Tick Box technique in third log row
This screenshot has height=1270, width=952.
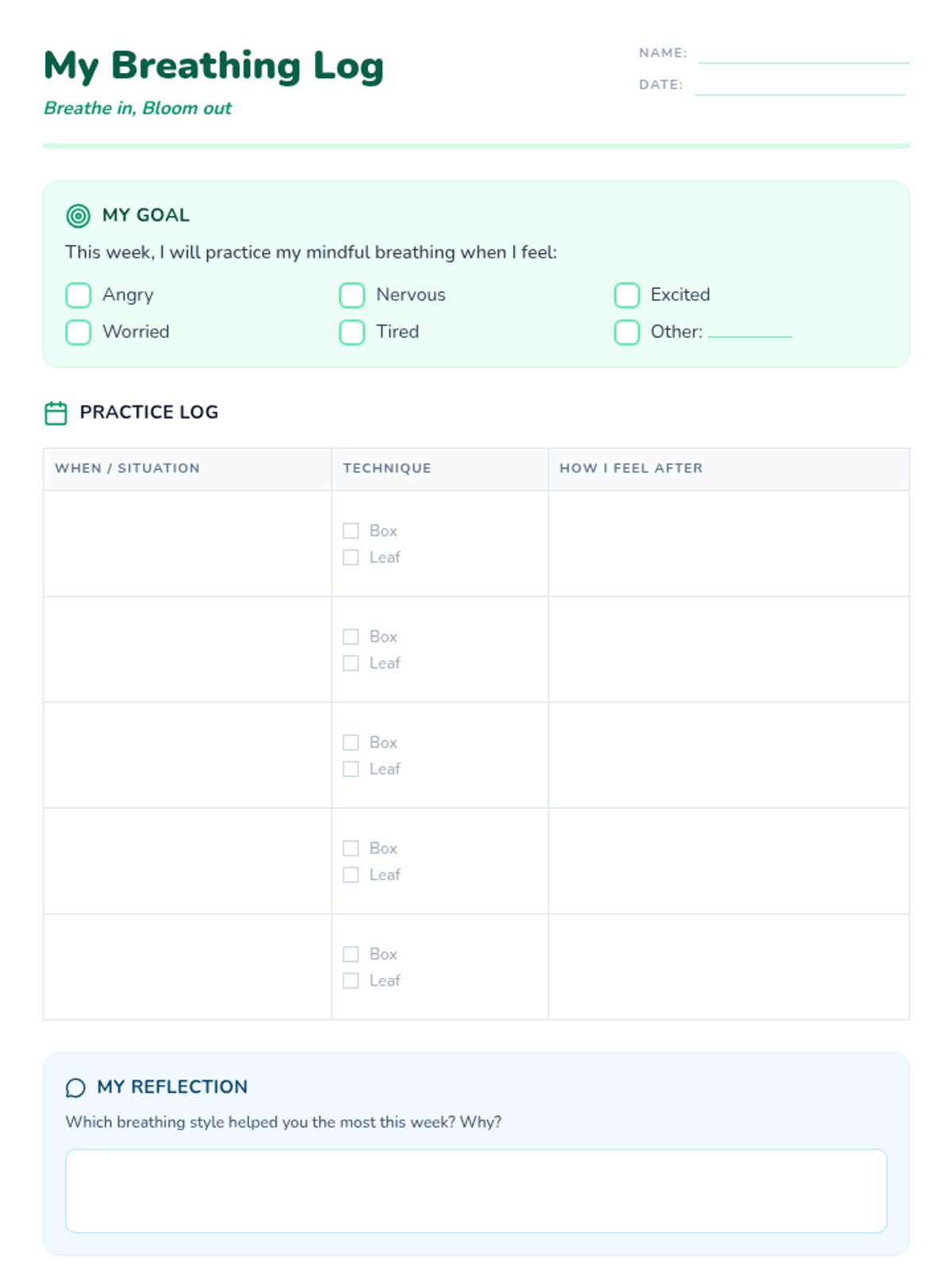pos(351,742)
